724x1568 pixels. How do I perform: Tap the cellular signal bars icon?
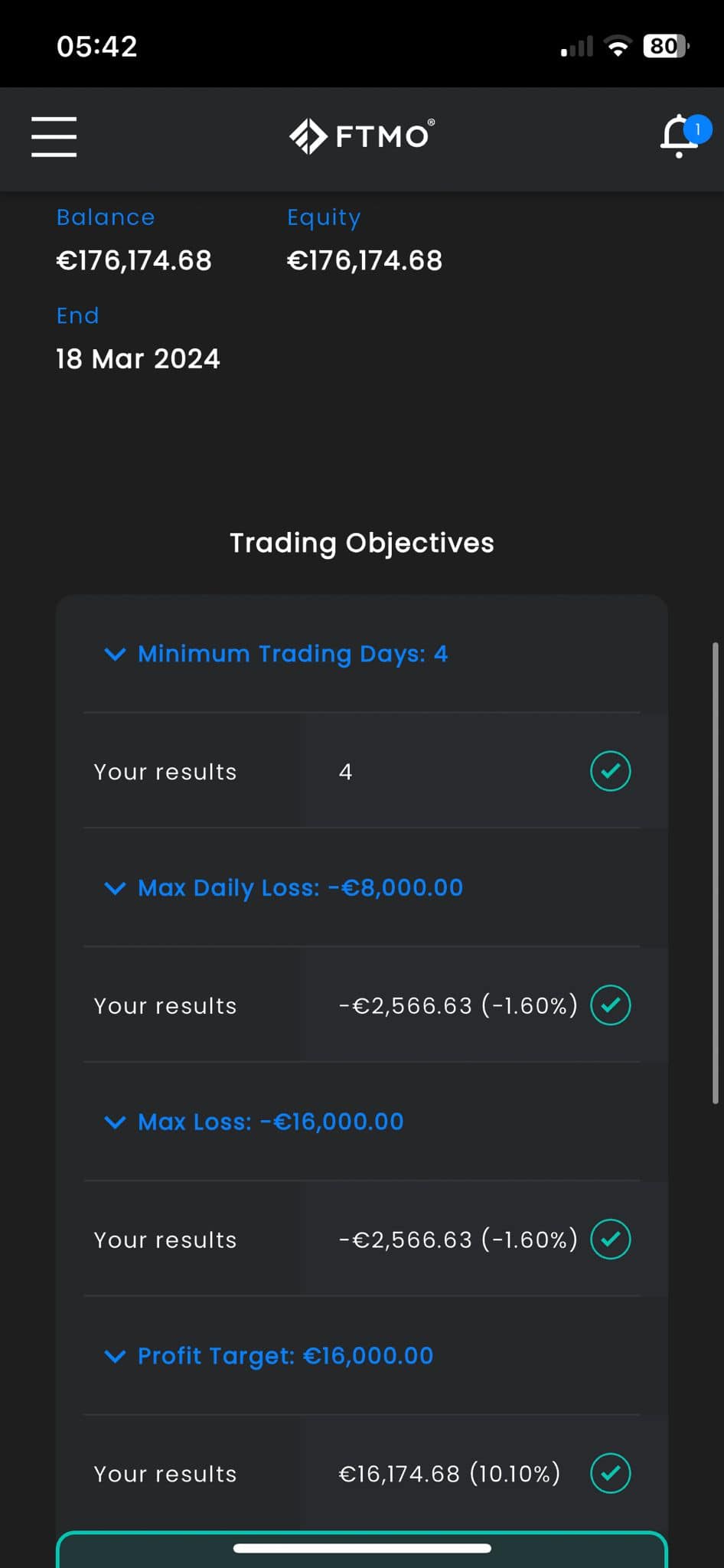(x=577, y=47)
